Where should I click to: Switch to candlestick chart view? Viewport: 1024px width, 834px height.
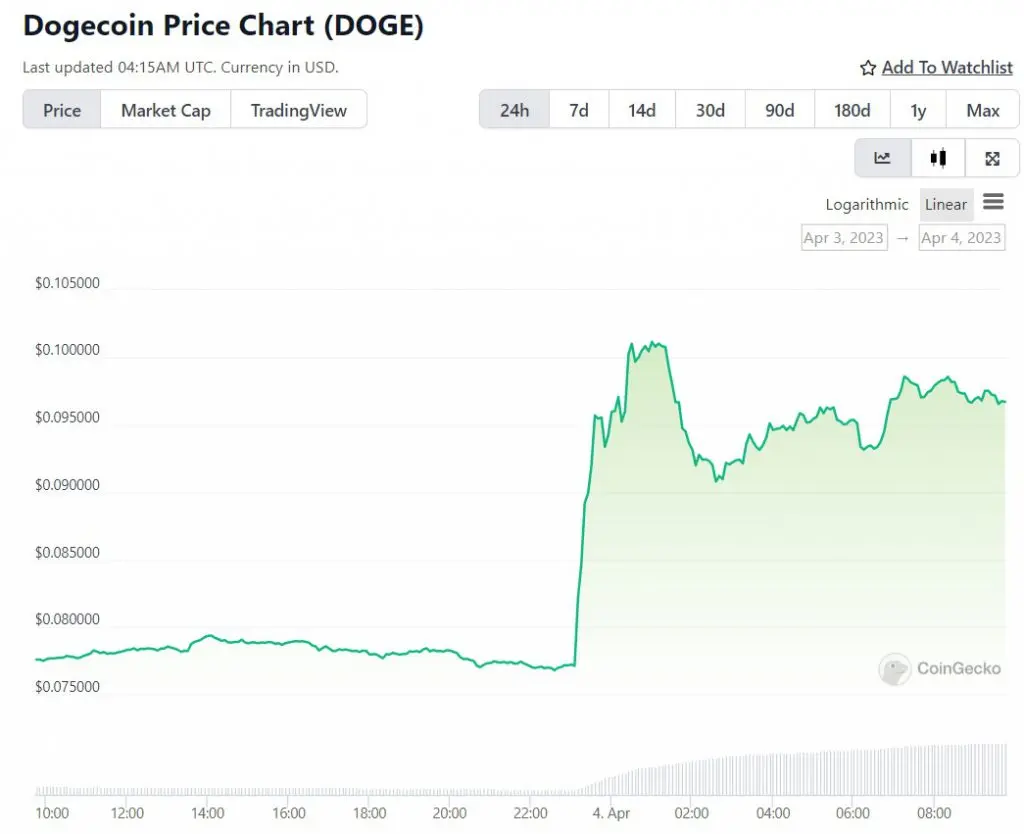click(938, 157)
